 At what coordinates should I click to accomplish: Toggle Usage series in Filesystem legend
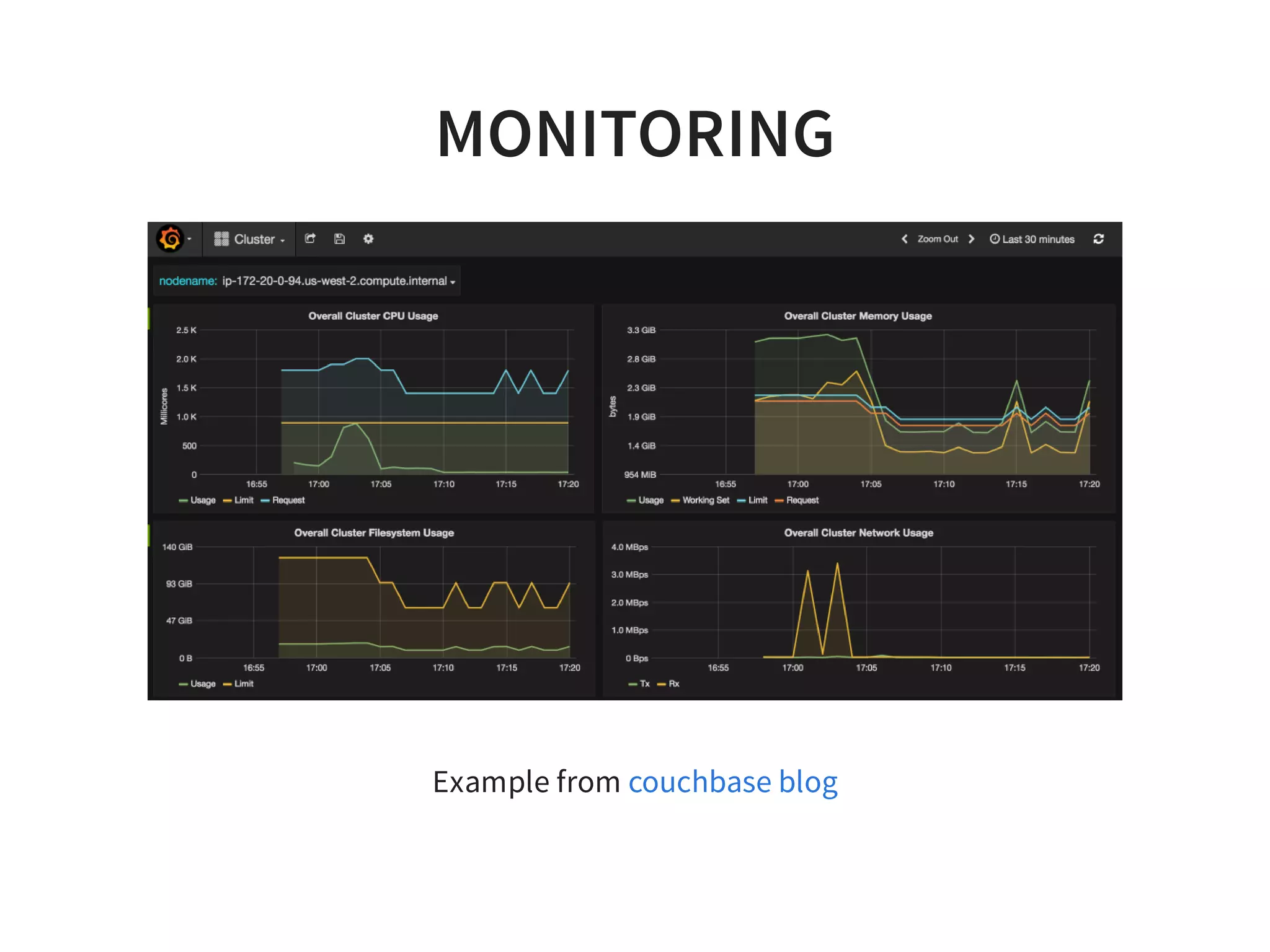point(197,684)
